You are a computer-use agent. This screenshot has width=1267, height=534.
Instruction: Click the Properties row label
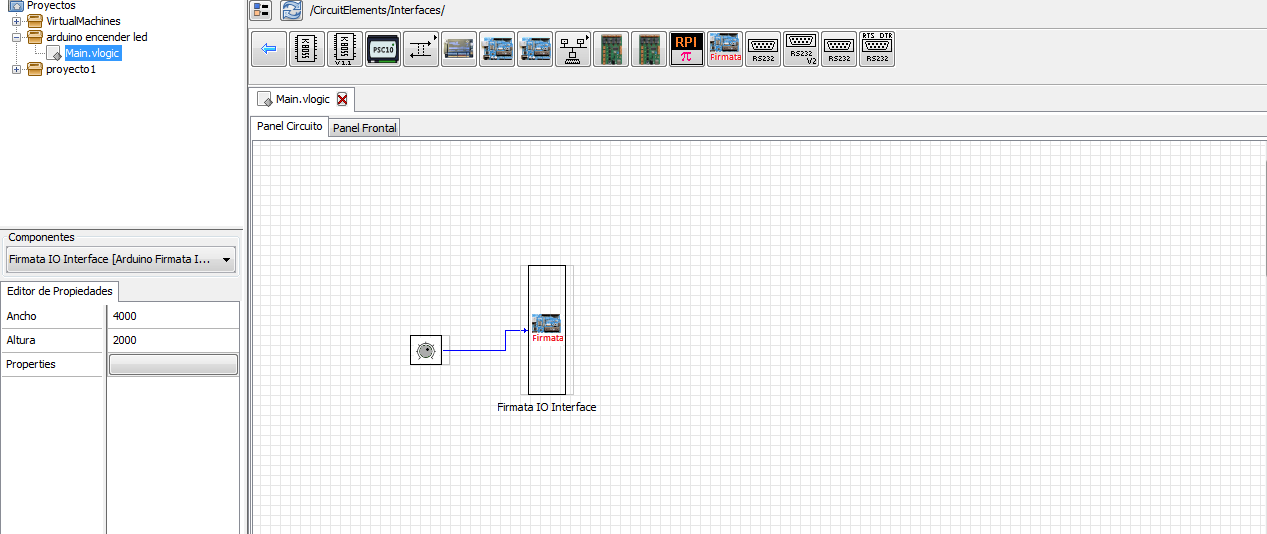(31, 364)
